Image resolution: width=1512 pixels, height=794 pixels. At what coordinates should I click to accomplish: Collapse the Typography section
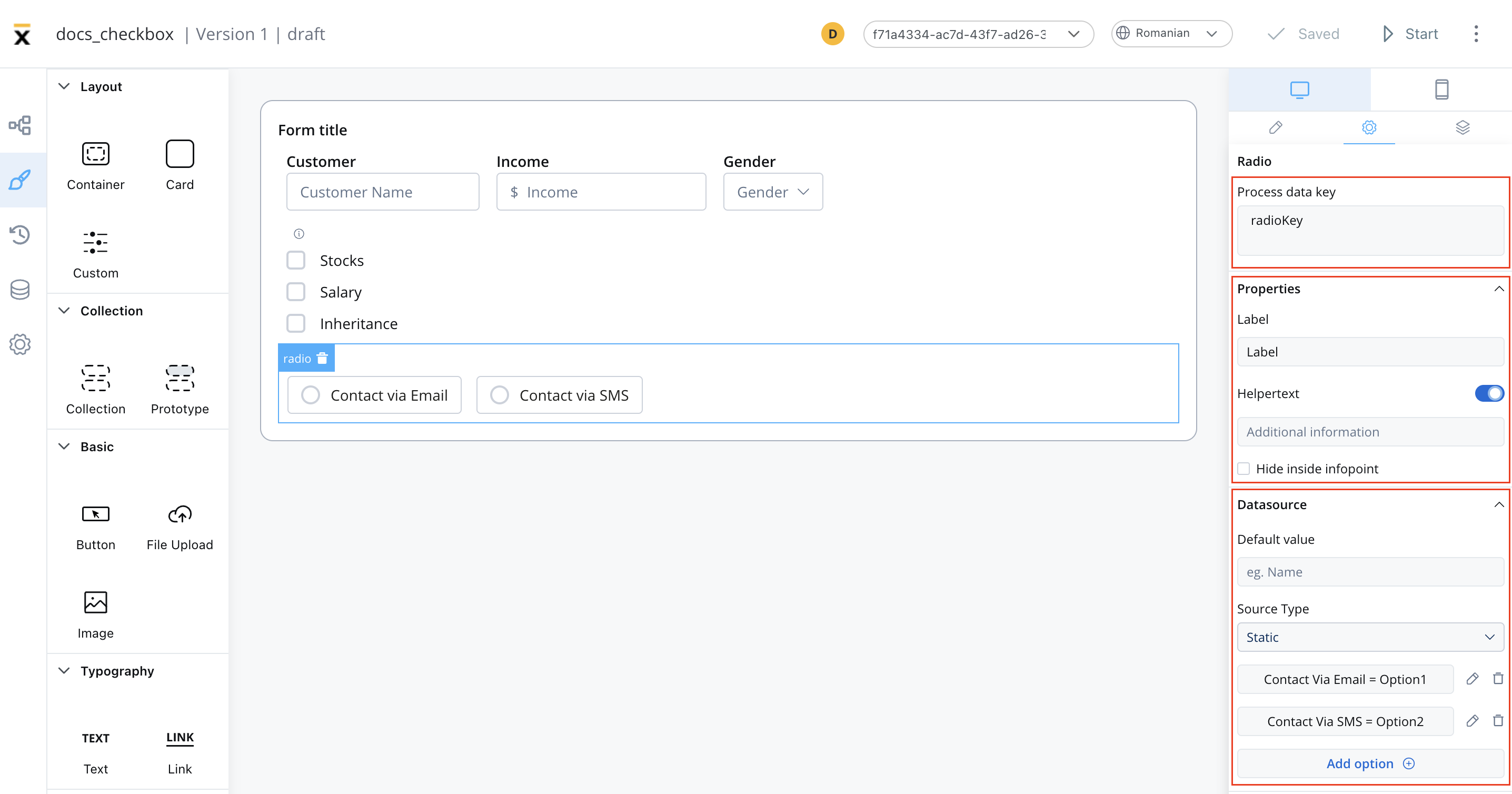tap(64, 671)
